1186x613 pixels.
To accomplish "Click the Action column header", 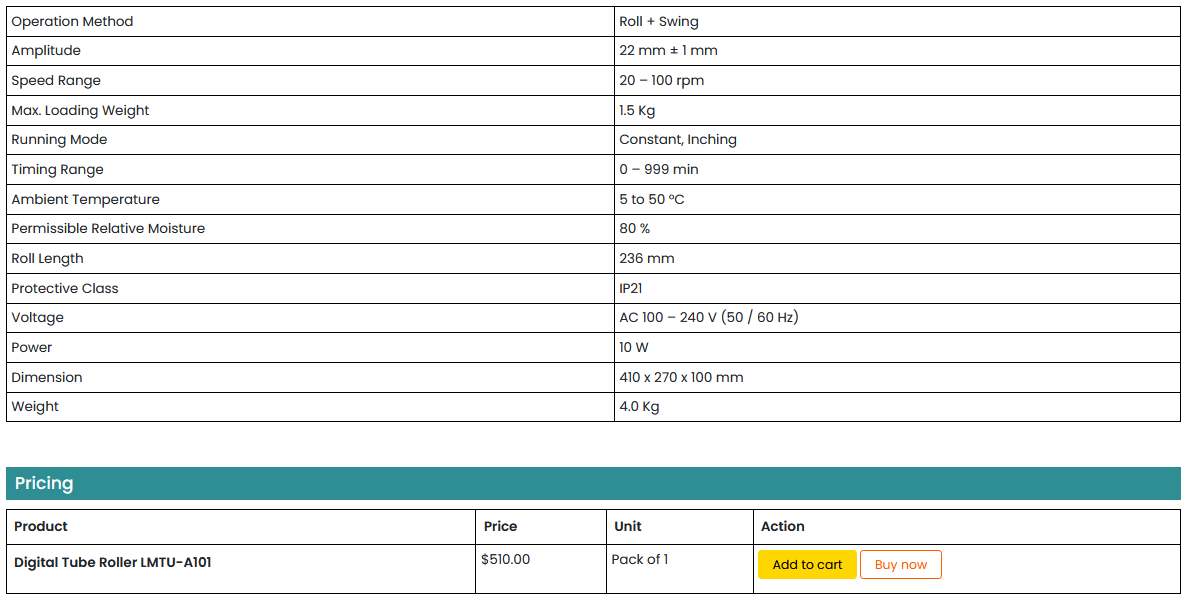I will point(782,526).
